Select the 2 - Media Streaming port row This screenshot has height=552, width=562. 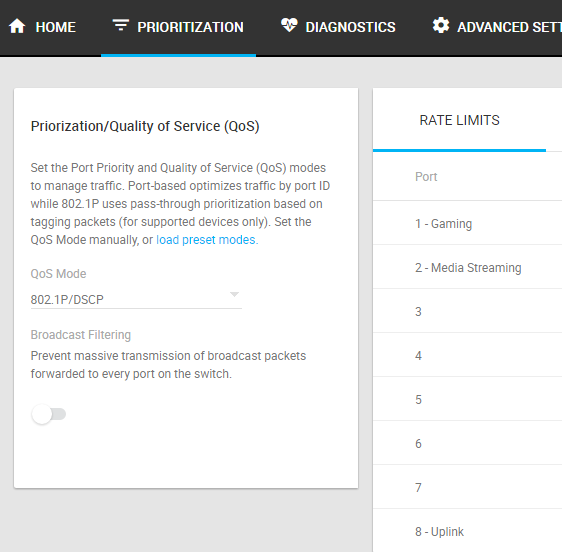467,268
